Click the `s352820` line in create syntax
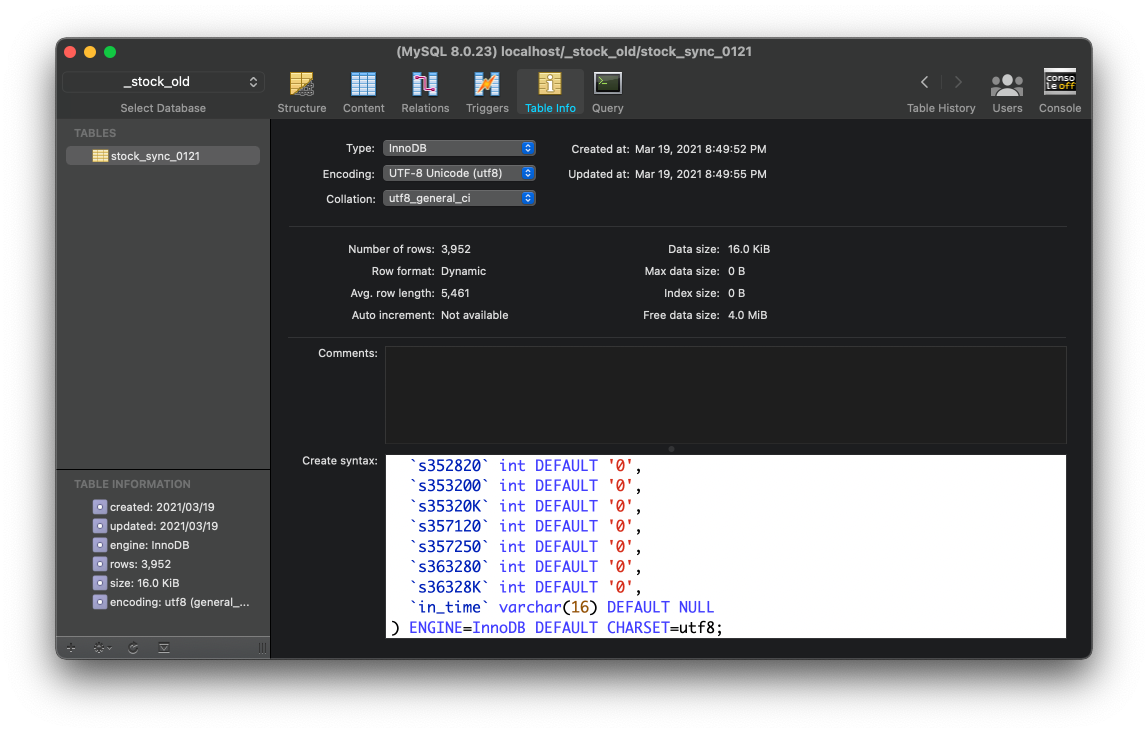The width and height of the screenshot is (1148, 733). (x=525, y=466)
